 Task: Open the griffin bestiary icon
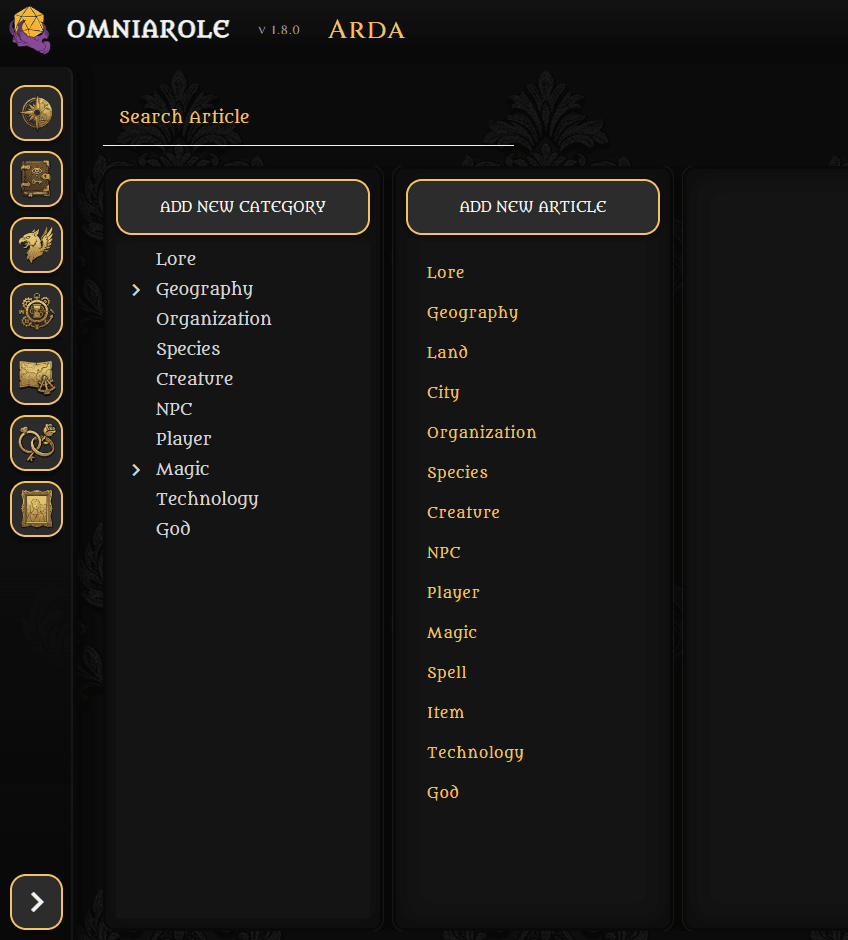[x=37, y=245]
